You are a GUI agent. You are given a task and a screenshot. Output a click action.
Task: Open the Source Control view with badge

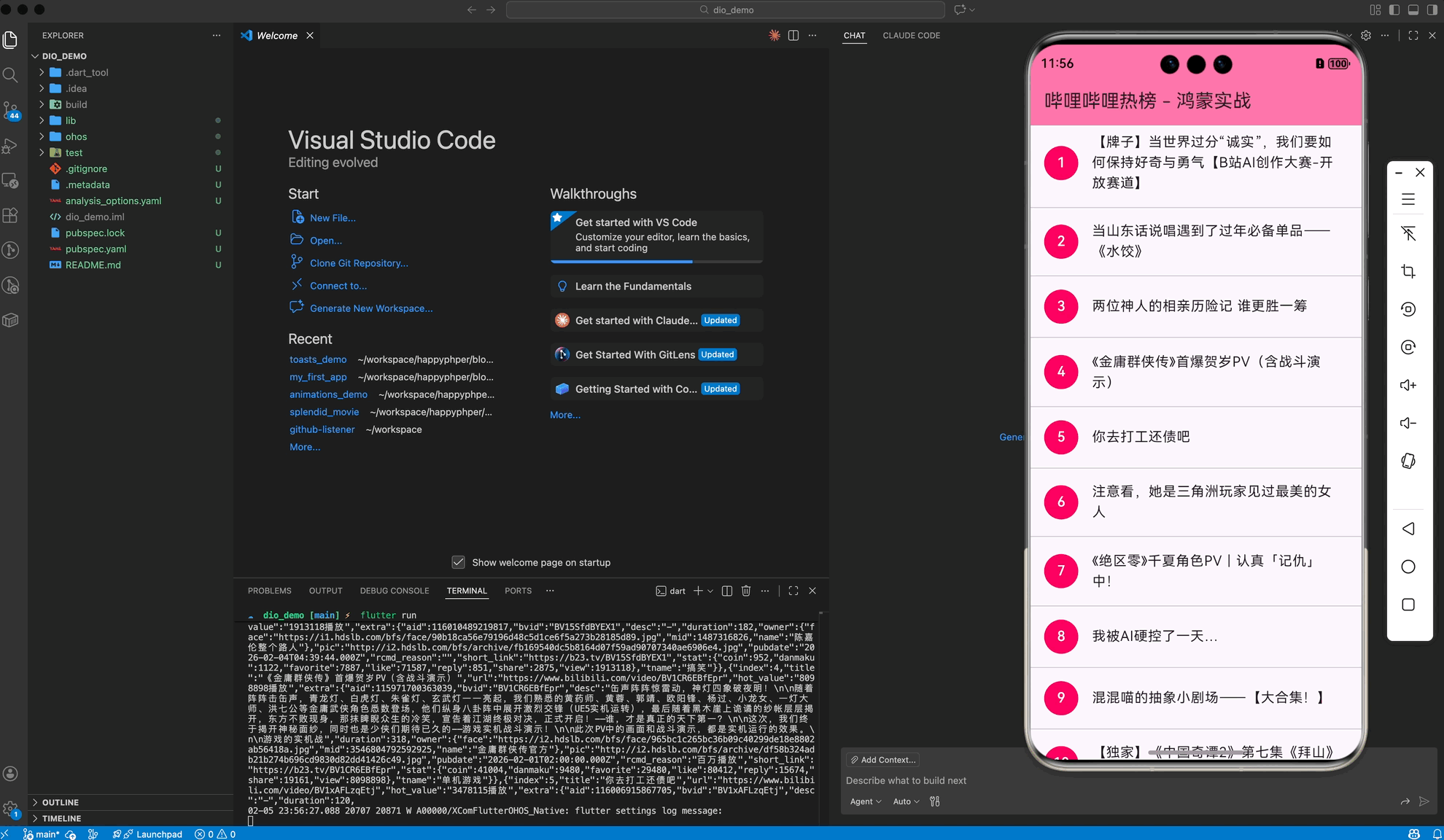10,110
